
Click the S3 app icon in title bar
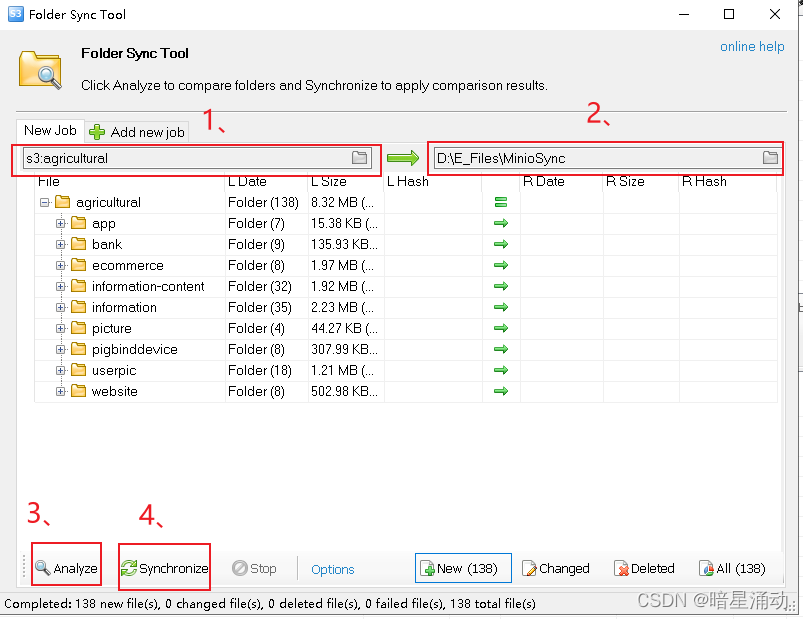coord(16,14)
